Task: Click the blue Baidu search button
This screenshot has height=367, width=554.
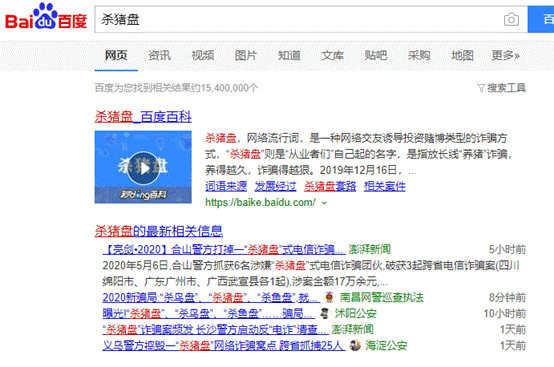Action: (x=541, y=19)
